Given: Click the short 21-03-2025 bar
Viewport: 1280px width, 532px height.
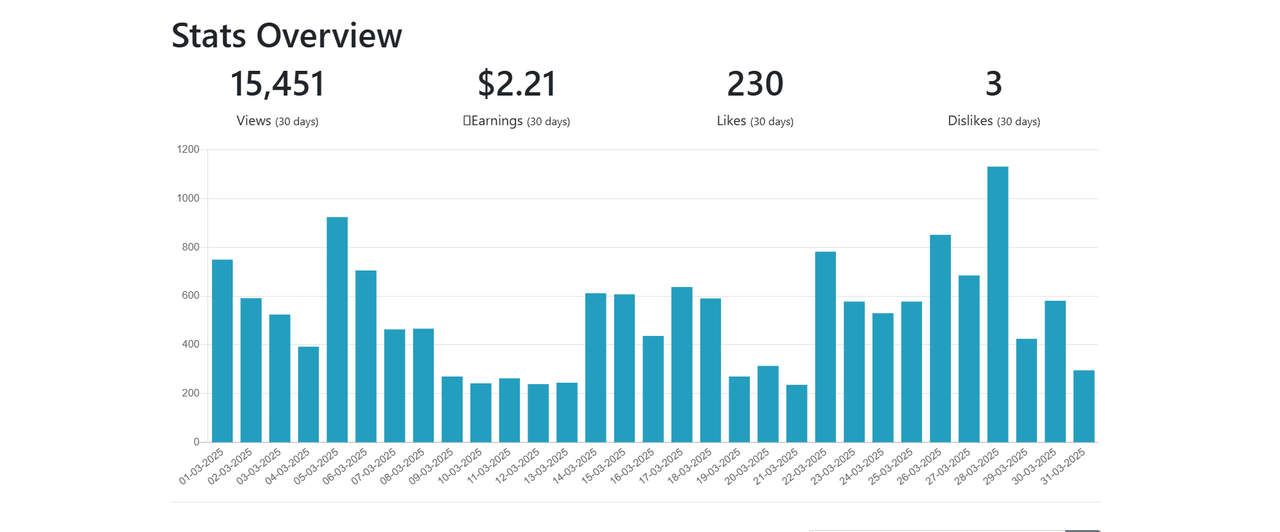Looking at the screenshot, I should (797, 413).
